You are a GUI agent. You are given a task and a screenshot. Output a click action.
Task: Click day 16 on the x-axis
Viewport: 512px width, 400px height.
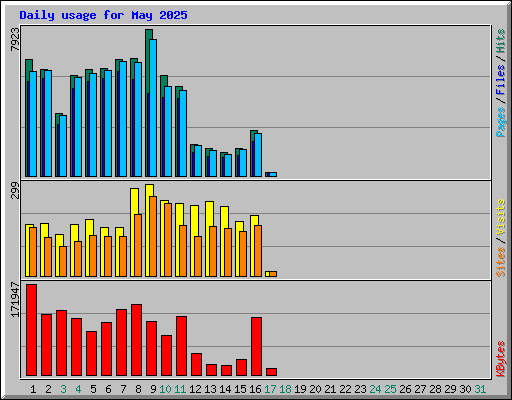255,389
